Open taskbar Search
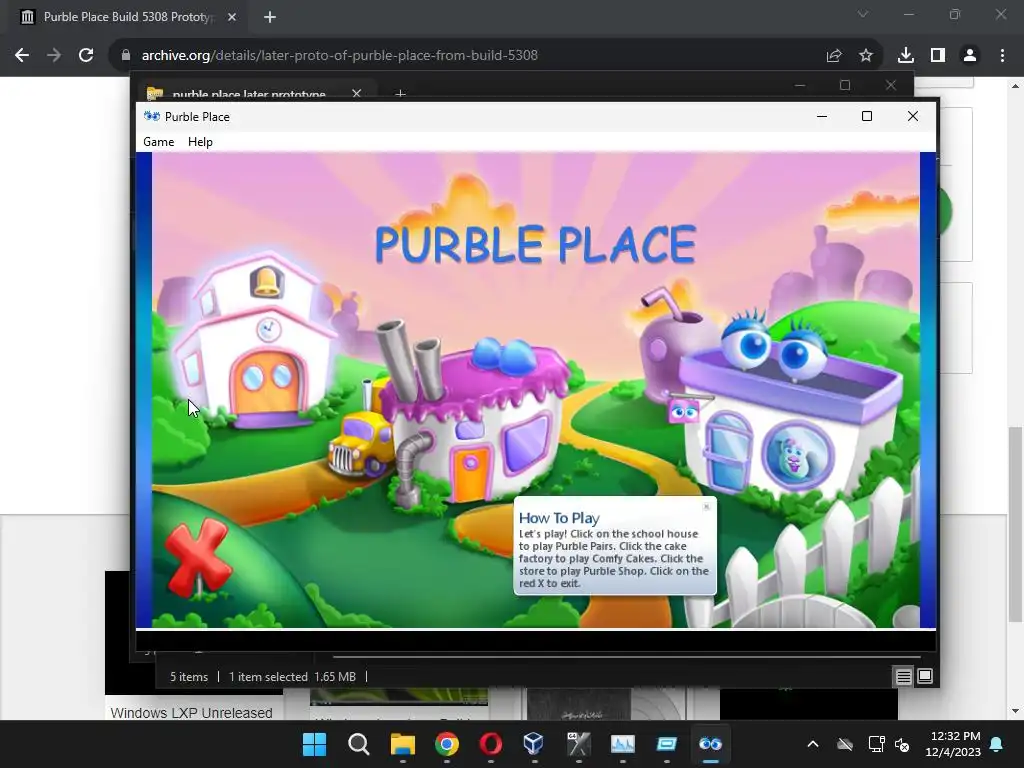The height and width of the screenshot is (768, 1024). tap(359, 744)
